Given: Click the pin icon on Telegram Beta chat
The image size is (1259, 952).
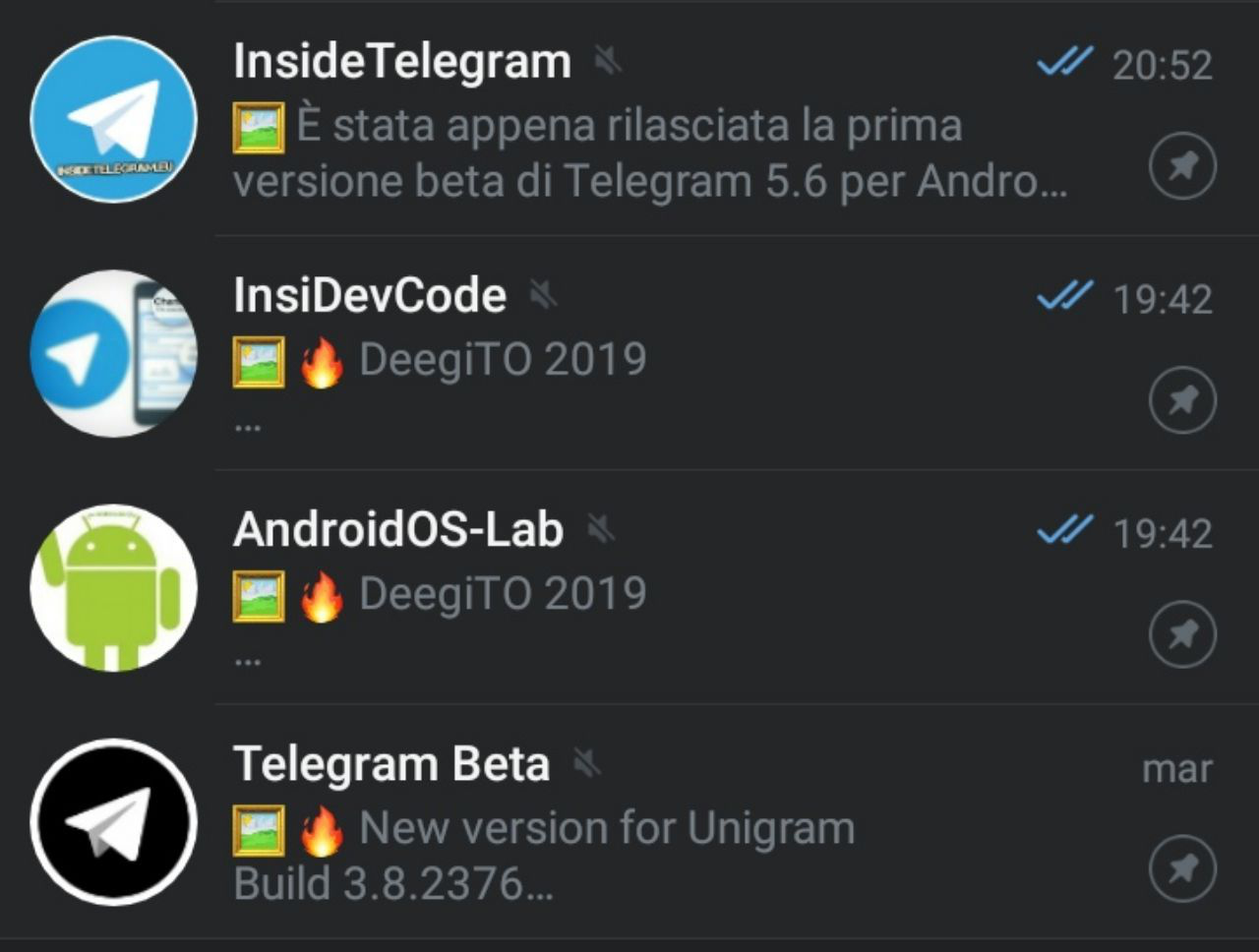Looking at the screenshot, I should click(x=1182, y=868).
